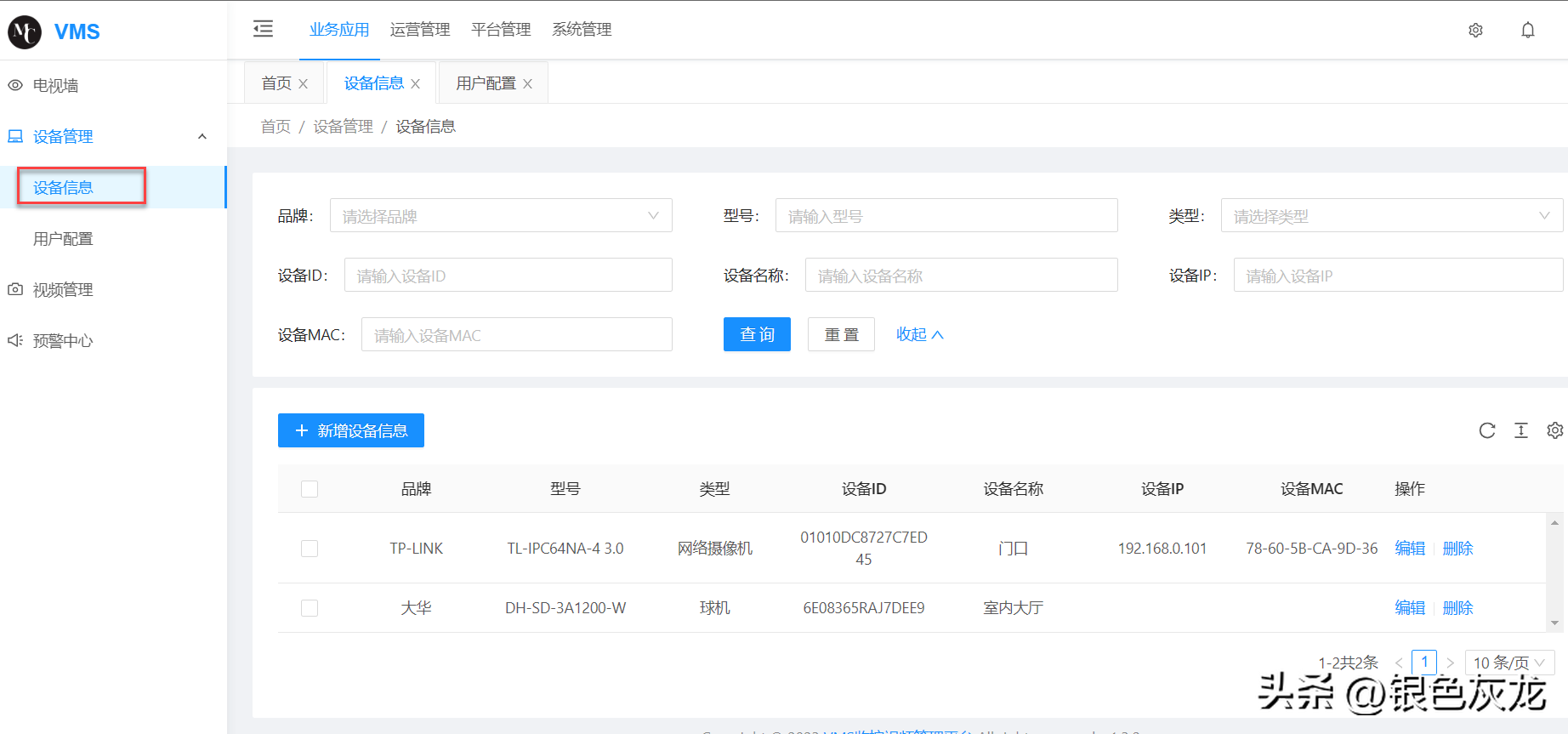
Task: Open notifications bell icon
Action: pos(1528,30)
